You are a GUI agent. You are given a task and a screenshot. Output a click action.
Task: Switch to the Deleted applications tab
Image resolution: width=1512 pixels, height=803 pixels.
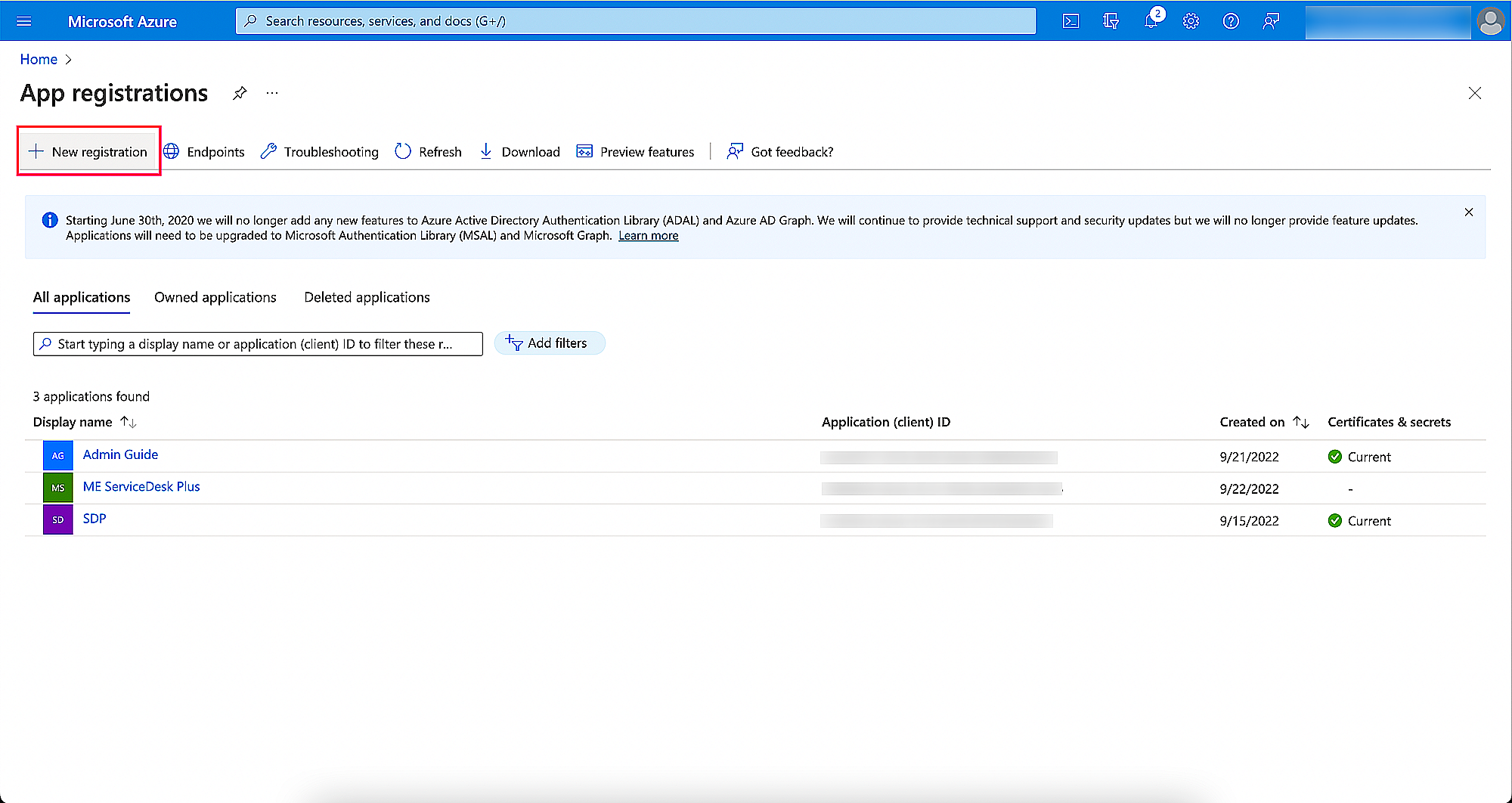tap(367, 298)
